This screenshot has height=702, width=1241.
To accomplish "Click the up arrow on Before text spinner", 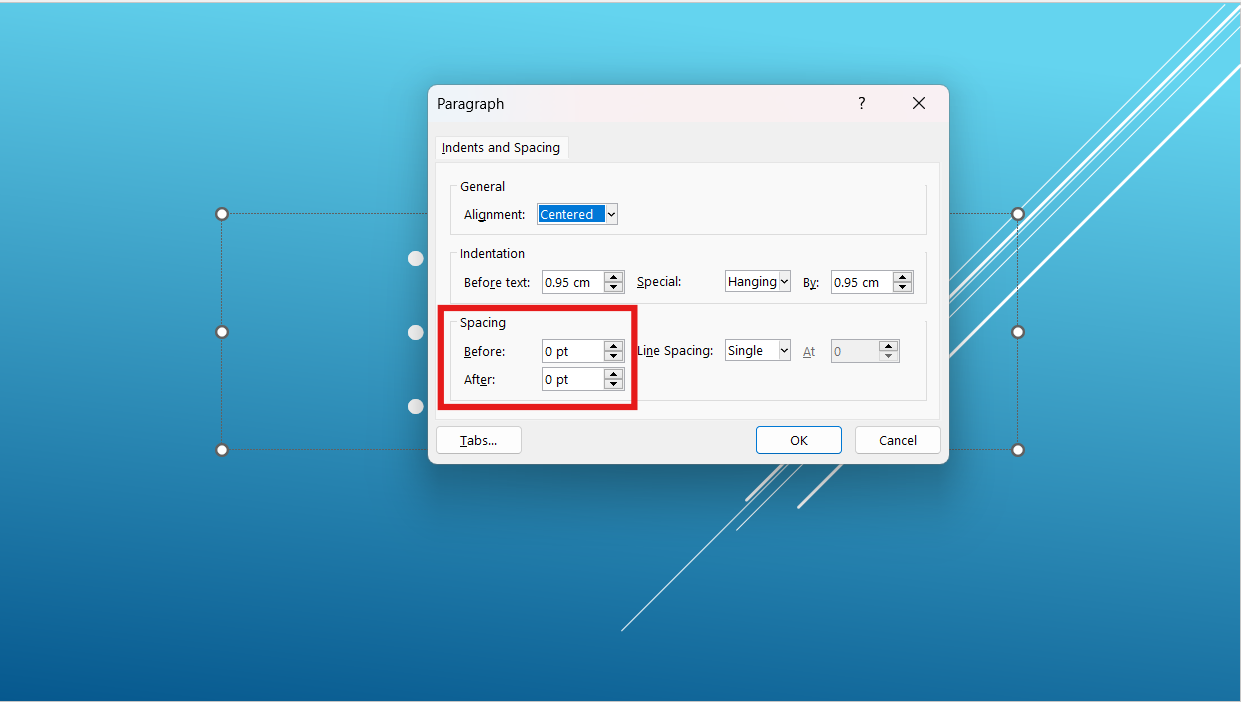I will (613, 277).
